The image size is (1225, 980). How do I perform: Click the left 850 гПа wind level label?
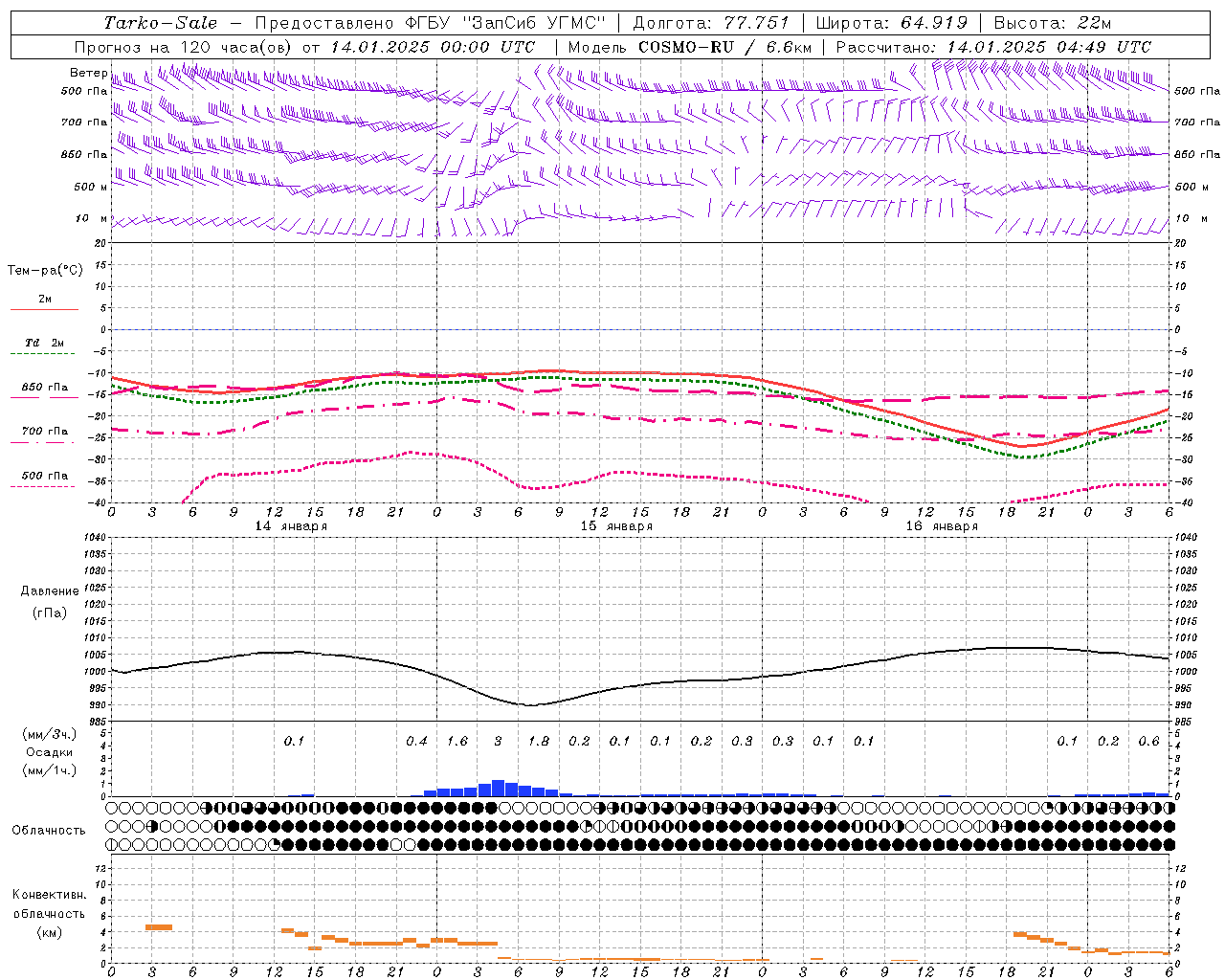84,154
